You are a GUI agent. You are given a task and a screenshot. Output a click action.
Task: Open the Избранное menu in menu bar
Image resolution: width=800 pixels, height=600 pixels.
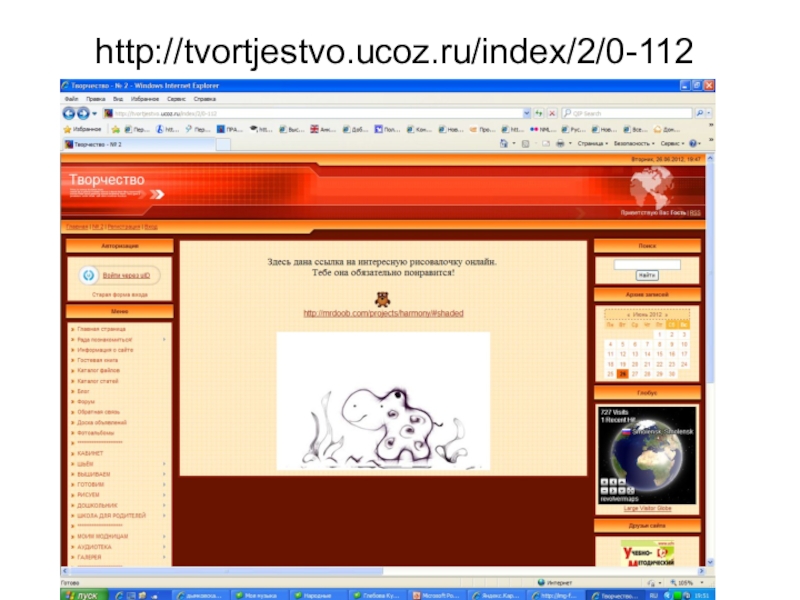(x=145, y=99)
